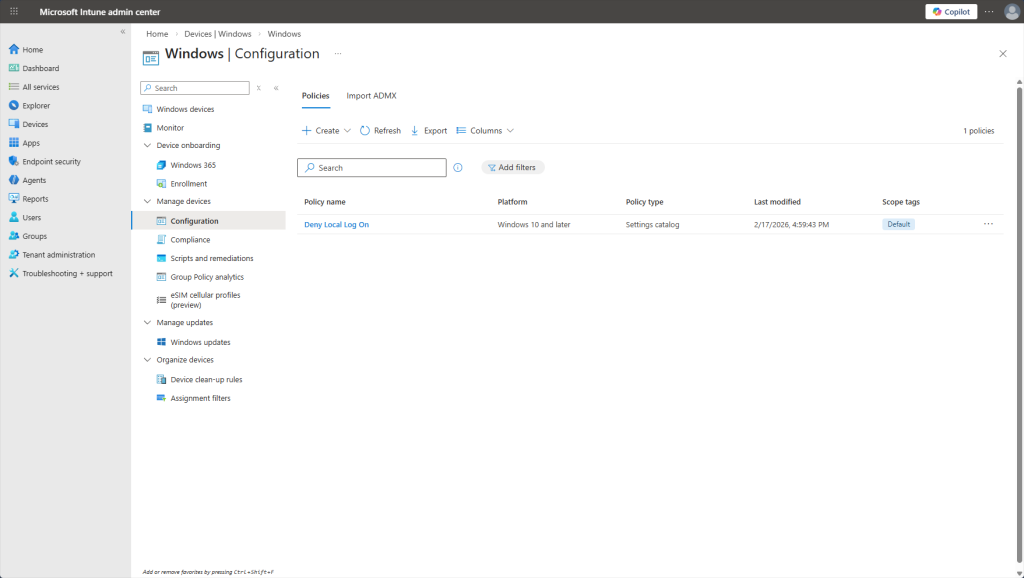1024x578 pixels.
Task: Switch to the Import ADMX tab
Action: 371,96
